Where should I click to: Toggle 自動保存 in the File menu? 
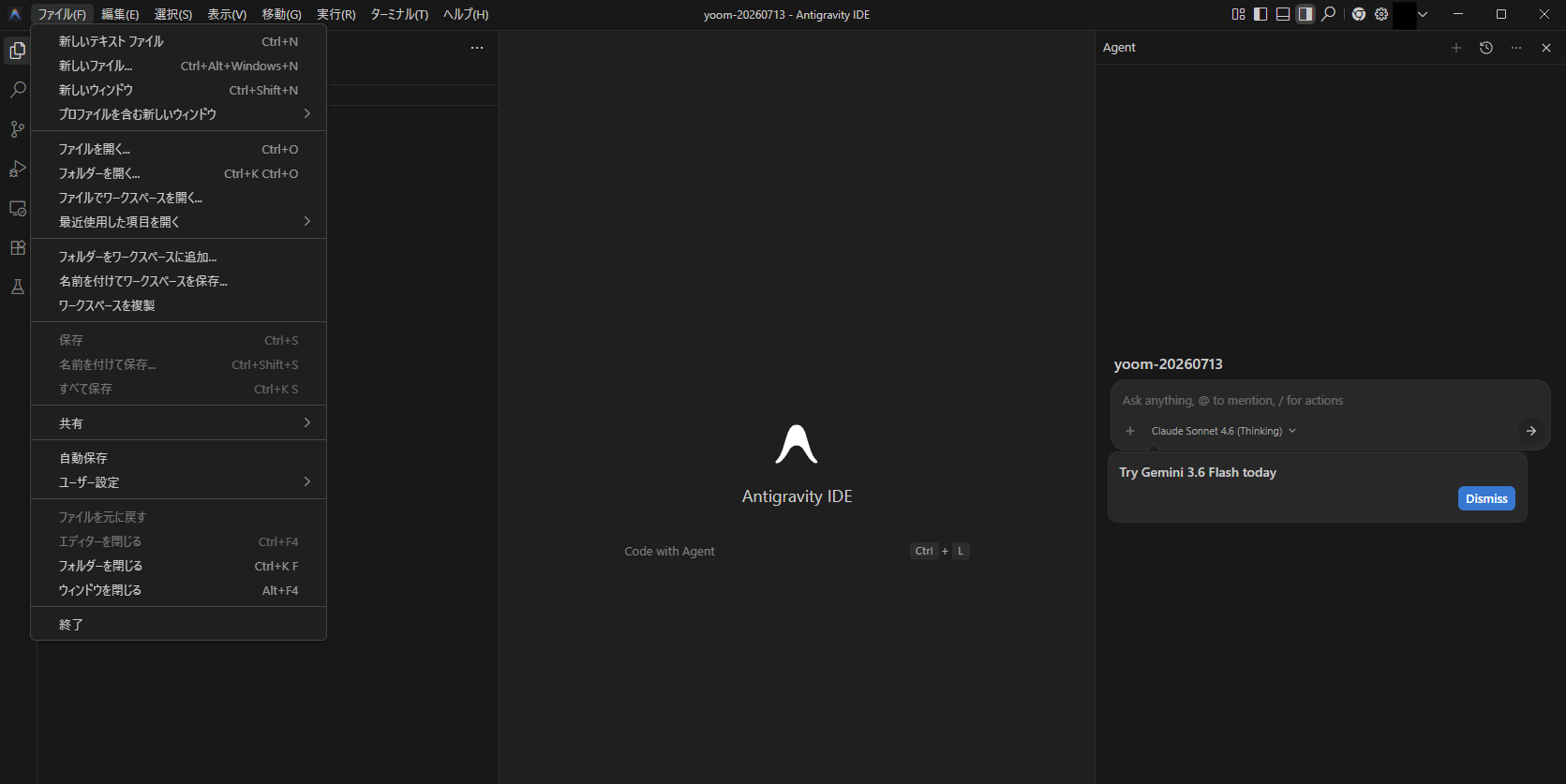click(178, 458)
